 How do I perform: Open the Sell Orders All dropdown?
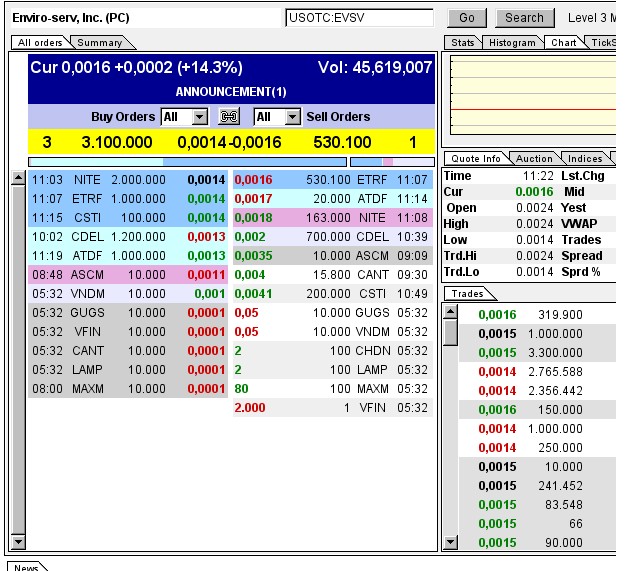pos(277,117)
